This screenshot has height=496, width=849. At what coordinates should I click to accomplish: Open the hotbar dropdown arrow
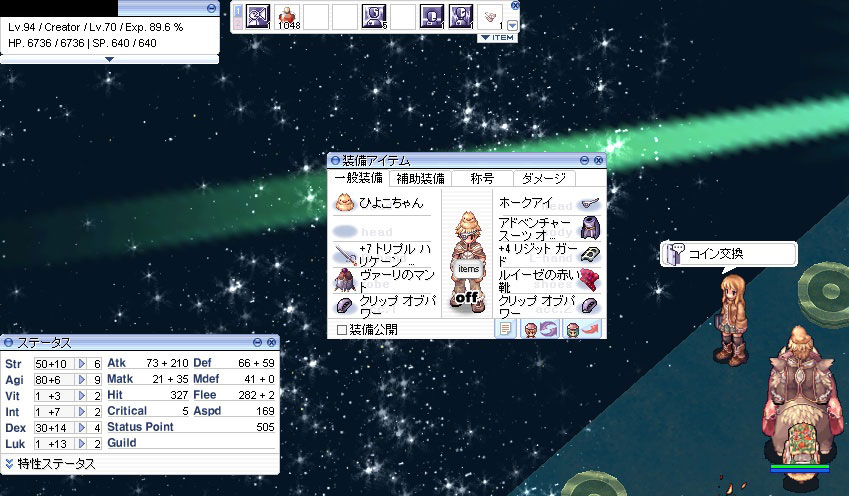pyautogui.click(x=513, y=25)
